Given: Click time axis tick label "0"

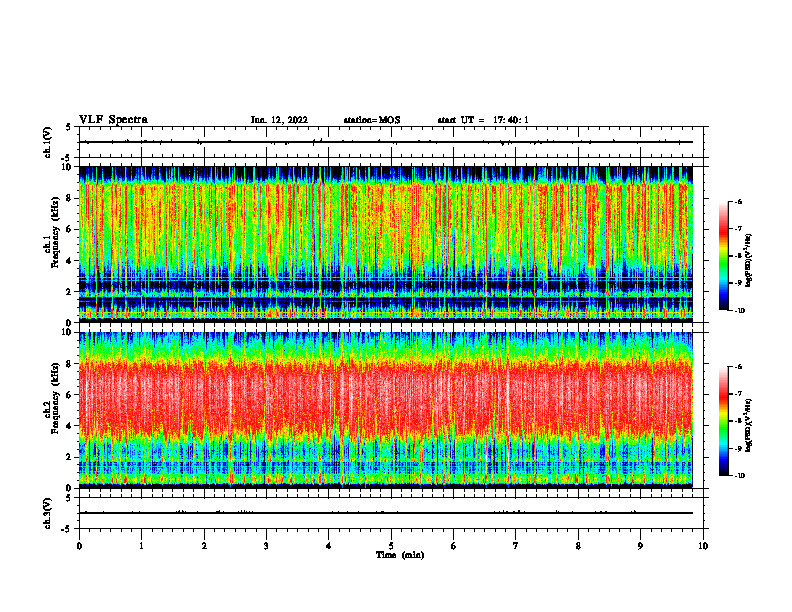Looking at the screenshot, I should tap(79, 546).
